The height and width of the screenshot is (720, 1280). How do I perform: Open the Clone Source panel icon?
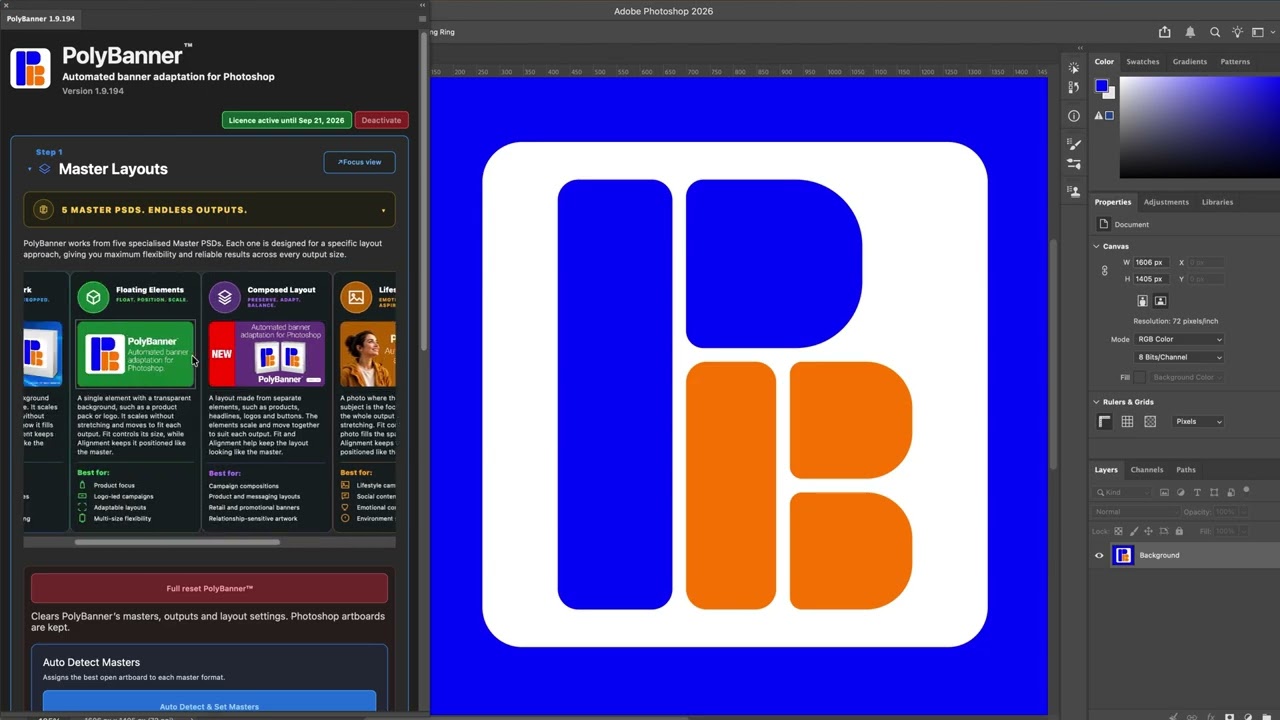coord(1074,190)
